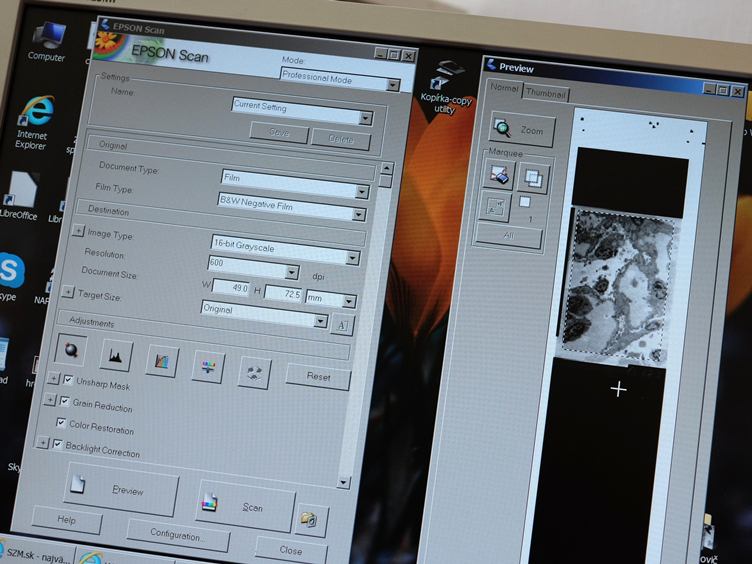Click the Preview button
This screenshot has width=752, height=564.
click(x=121, y=489)
